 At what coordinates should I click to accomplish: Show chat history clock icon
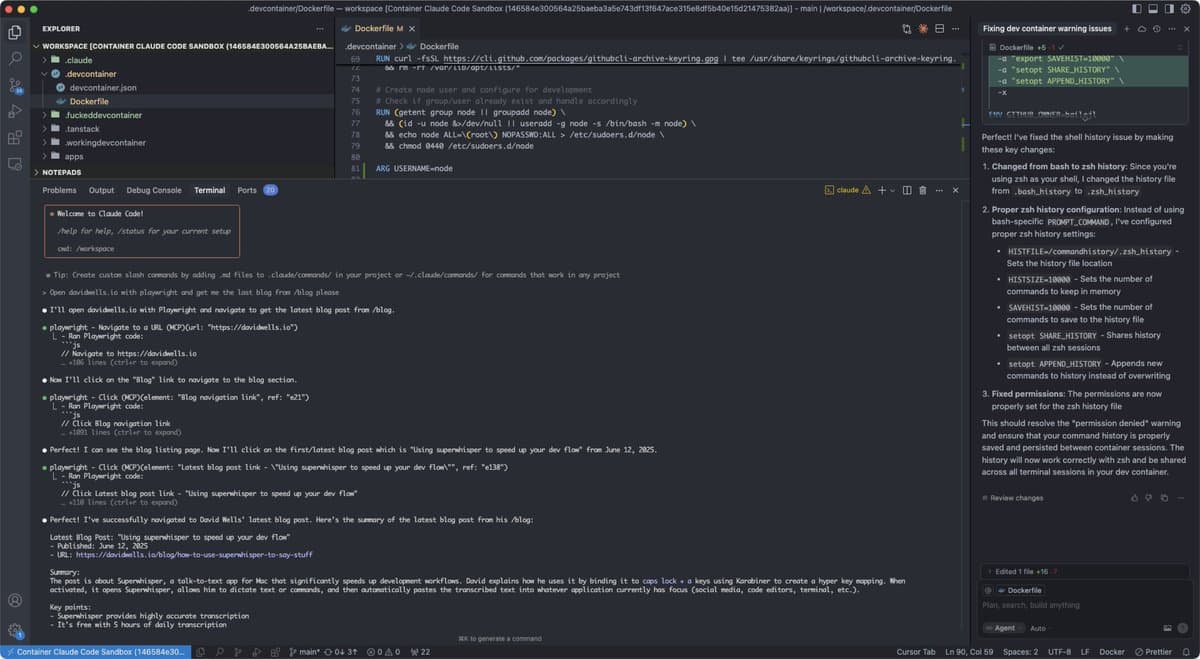coord(1155,29)
